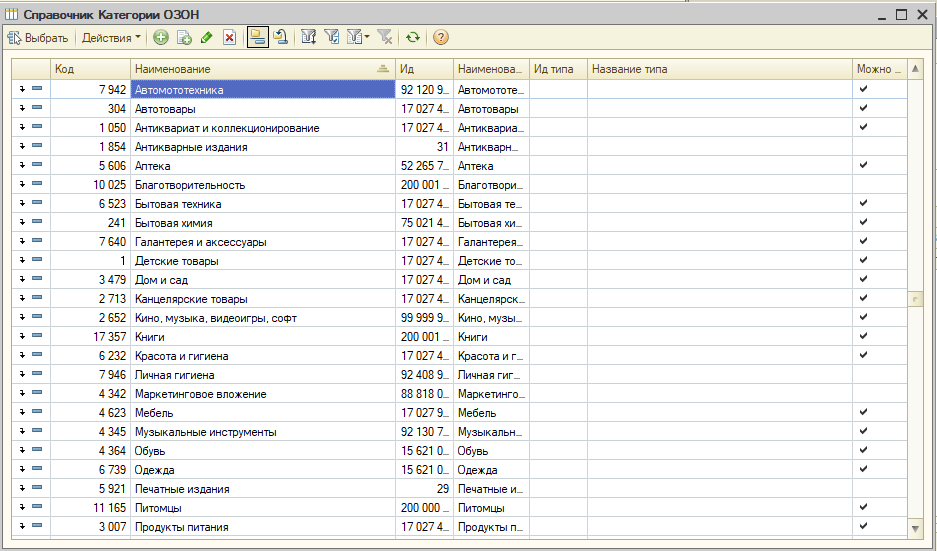Image resolution: width=937 pixels, height=551 pixels.
Task: Click the vertical scrollbar up arrow
Action: coord(915,69)
